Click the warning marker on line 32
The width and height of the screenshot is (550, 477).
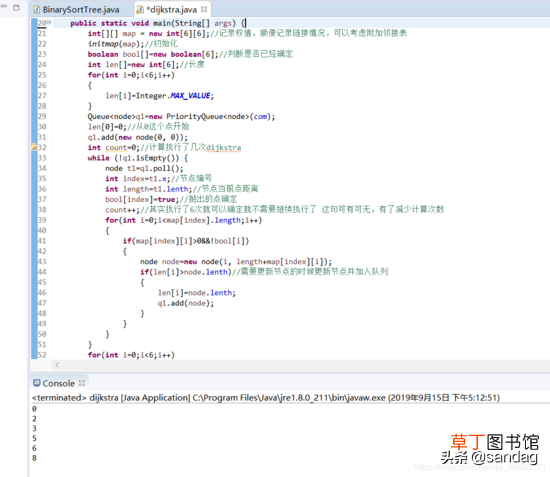[34, 147]
